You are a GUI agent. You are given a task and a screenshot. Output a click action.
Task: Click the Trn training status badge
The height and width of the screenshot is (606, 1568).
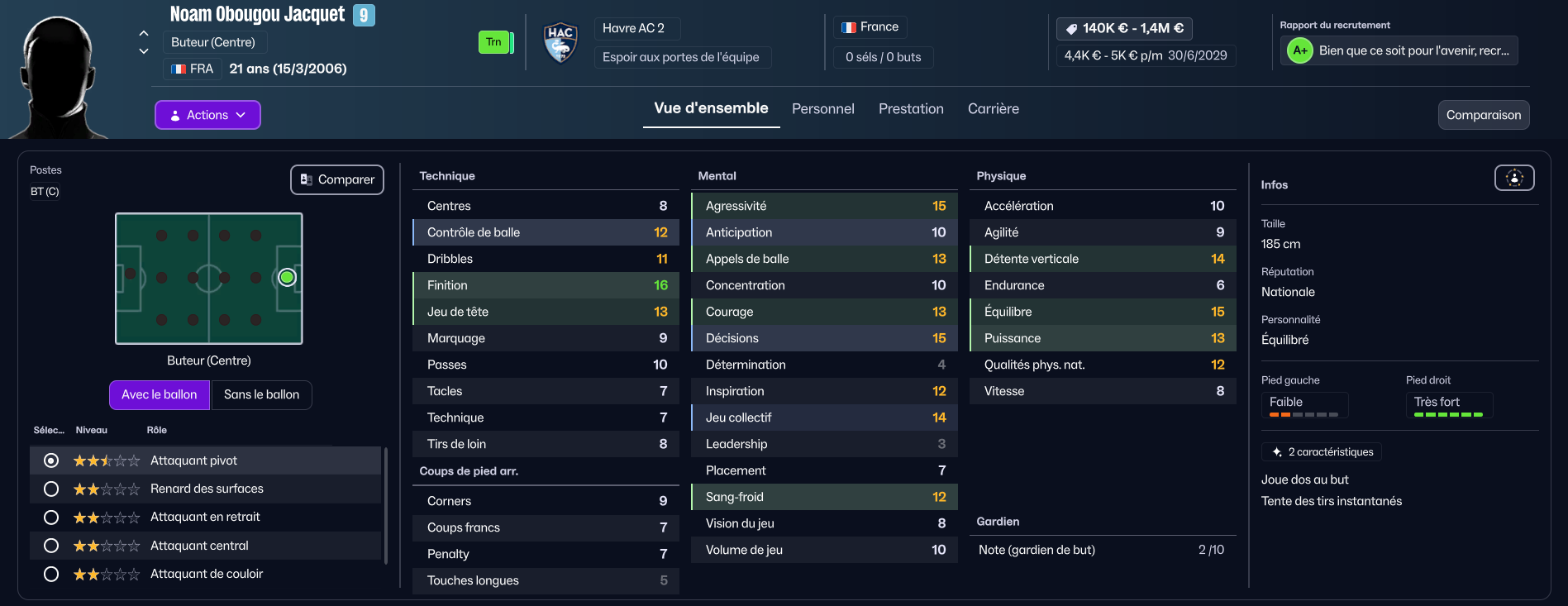point(493,42)
